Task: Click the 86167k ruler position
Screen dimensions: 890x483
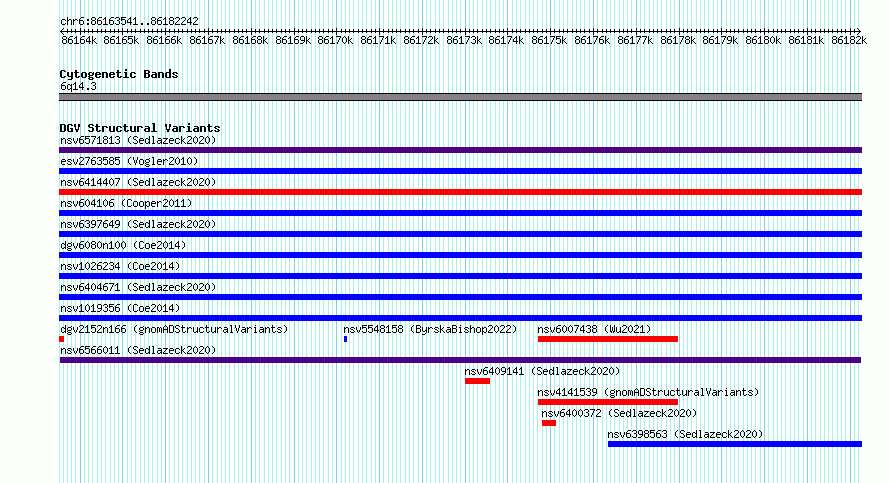Action: [207, 40]
